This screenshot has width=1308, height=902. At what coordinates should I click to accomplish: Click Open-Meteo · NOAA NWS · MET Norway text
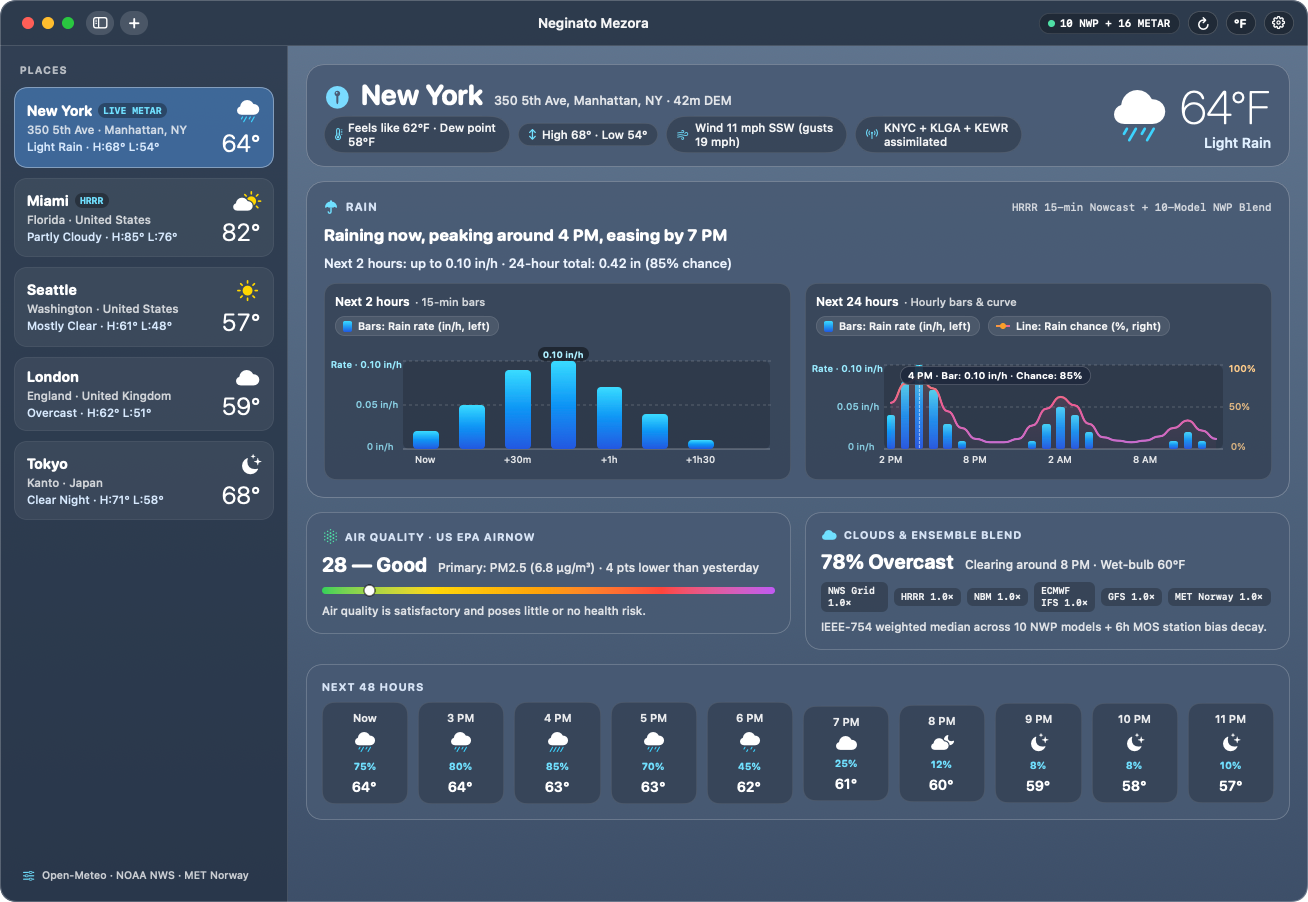(145, 875)
